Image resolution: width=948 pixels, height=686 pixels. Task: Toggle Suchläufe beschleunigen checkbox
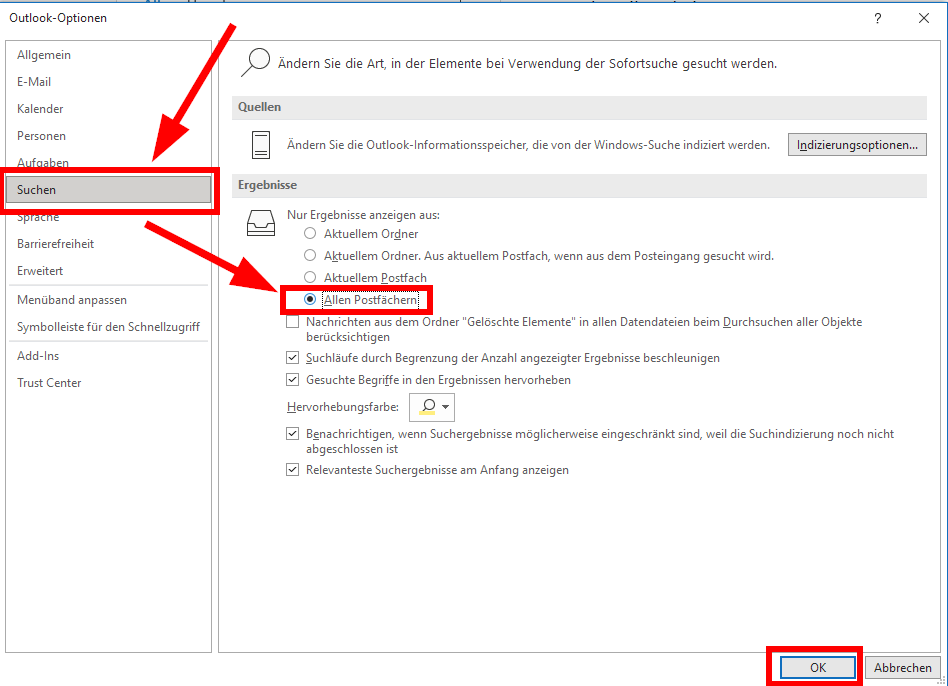point(293,358)
